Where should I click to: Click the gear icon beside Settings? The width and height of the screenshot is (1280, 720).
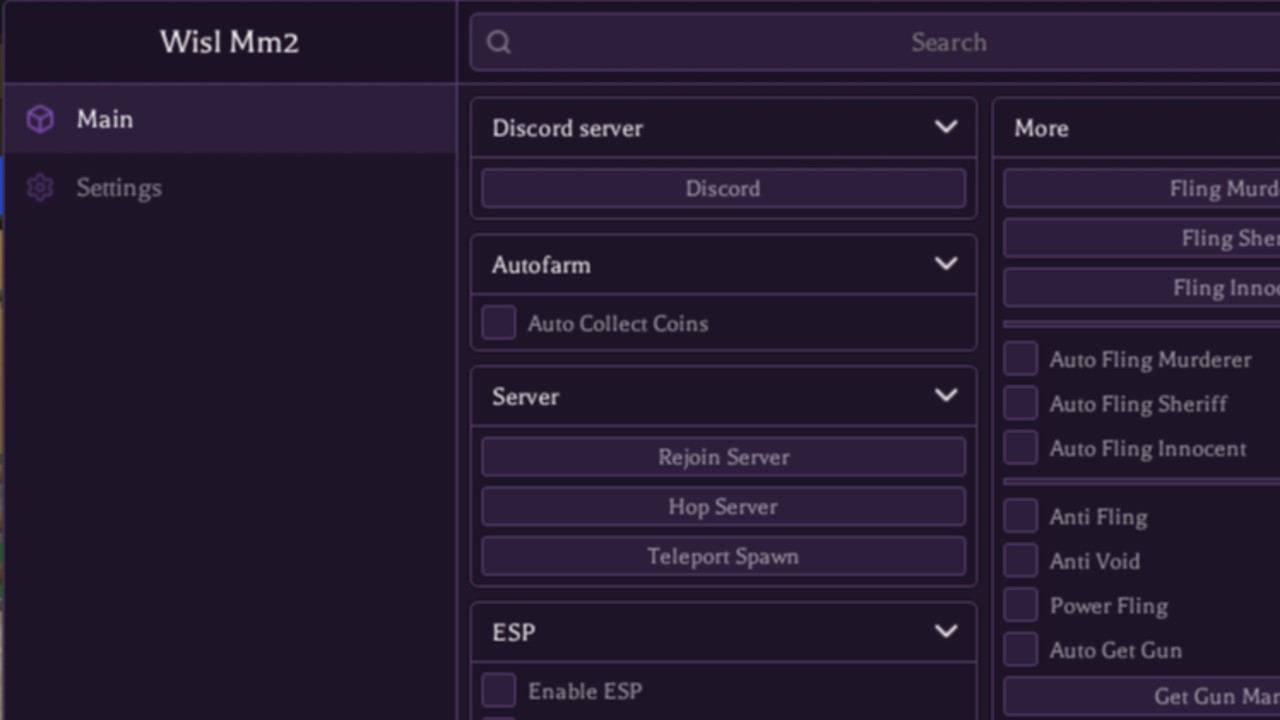coord(40,188)
